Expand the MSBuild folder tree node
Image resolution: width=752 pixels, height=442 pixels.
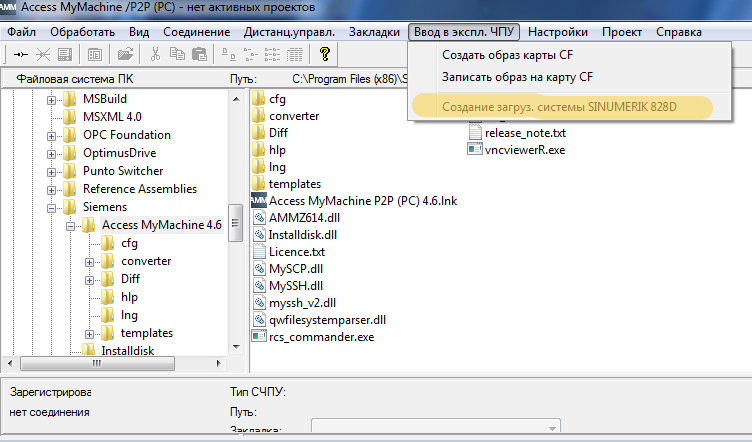[x=53, y=99]
